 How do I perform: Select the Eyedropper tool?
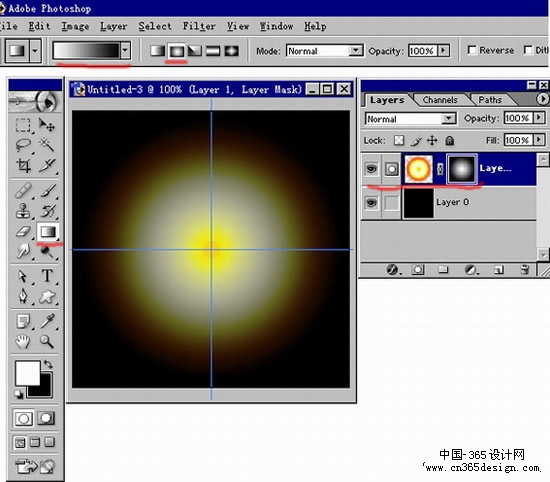click(47, 321)
